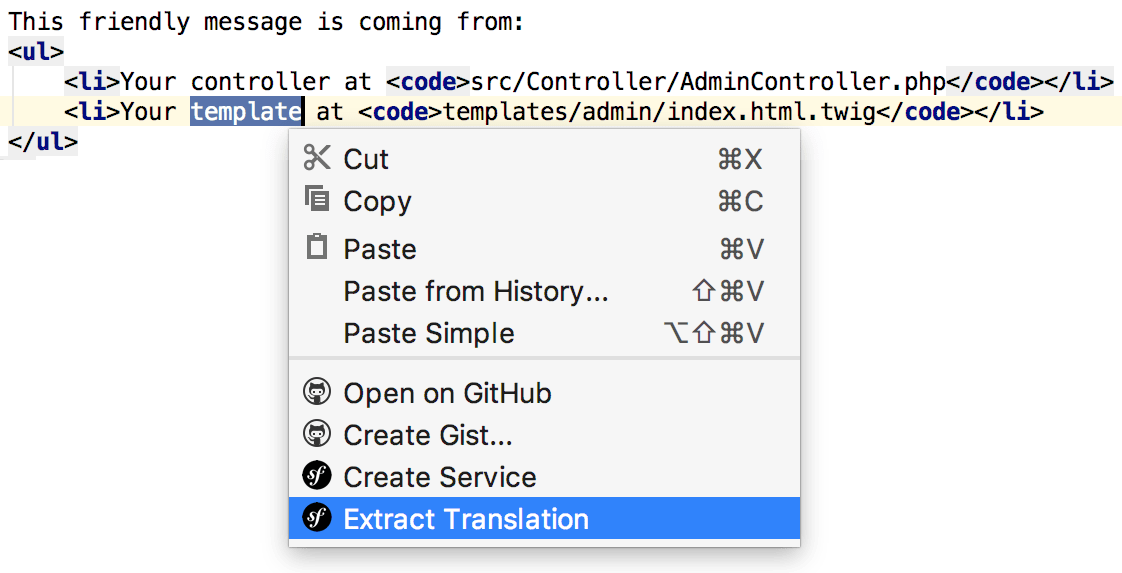The image size is (1122, 573).
Task: Click the closing </li> tag on the index.html.twig line
Action: pos(1010,112)
